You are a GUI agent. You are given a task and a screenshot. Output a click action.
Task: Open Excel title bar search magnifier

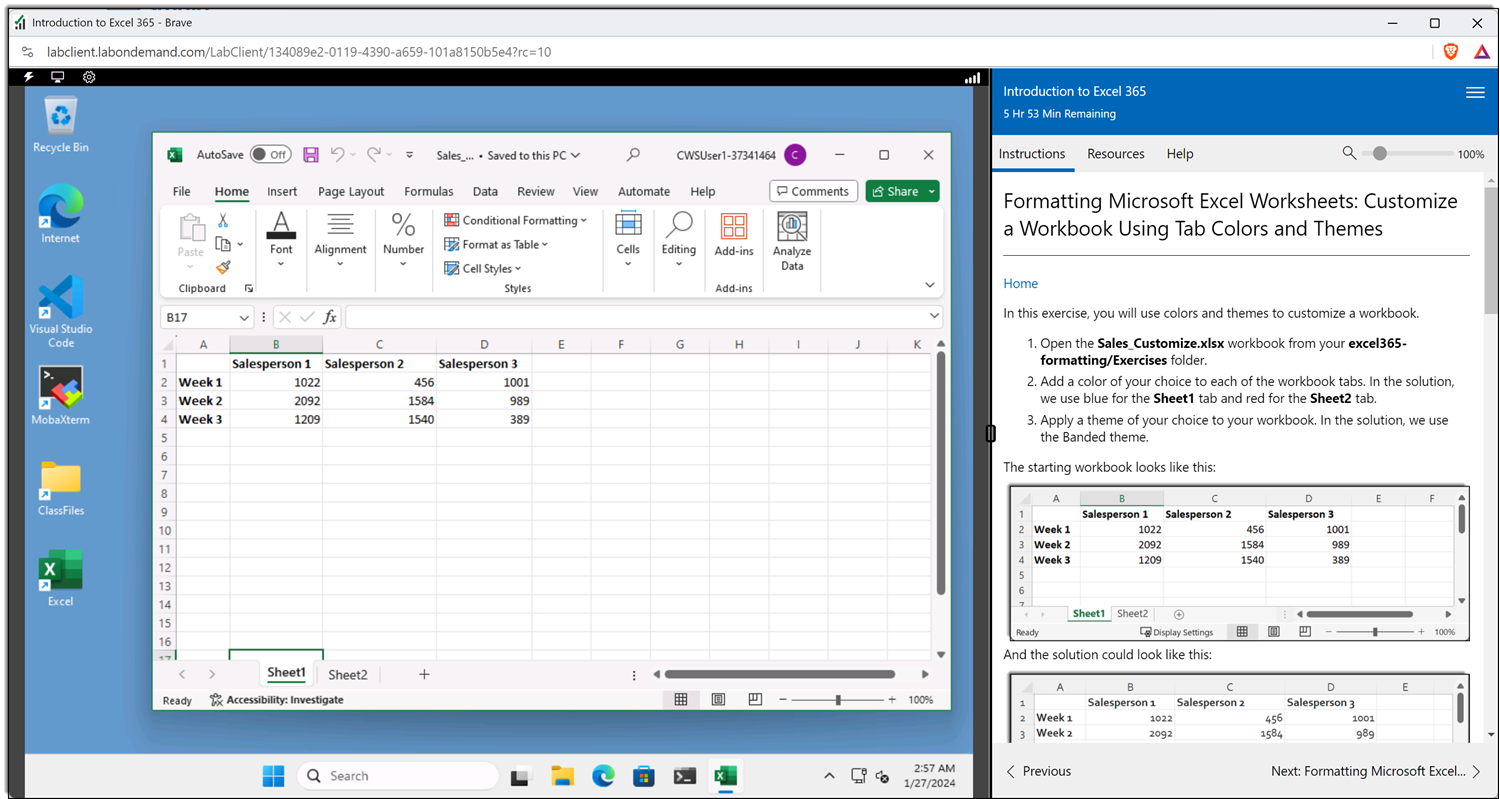[x=633, y=155]
